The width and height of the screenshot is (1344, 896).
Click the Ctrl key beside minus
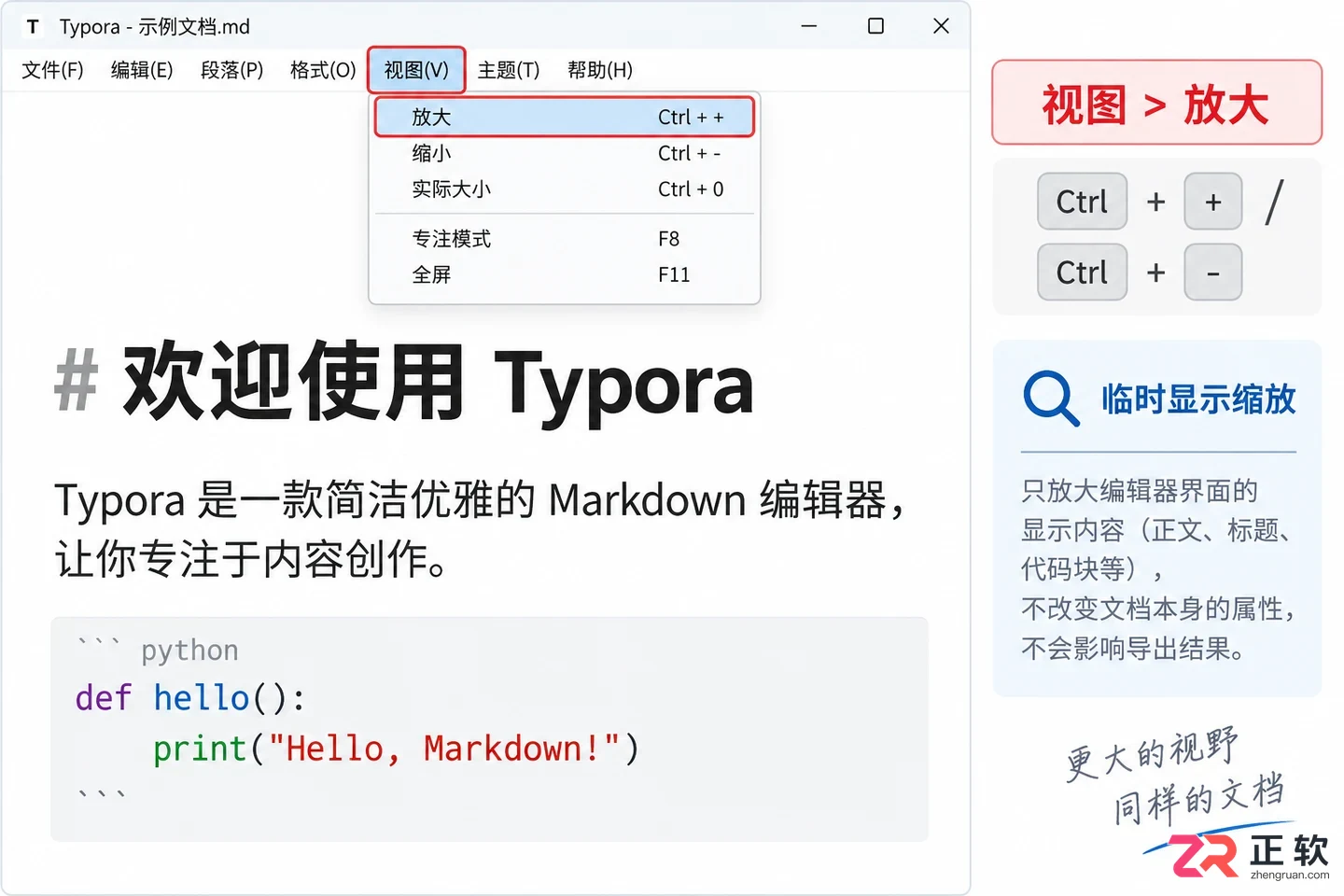coord(1082,273)
